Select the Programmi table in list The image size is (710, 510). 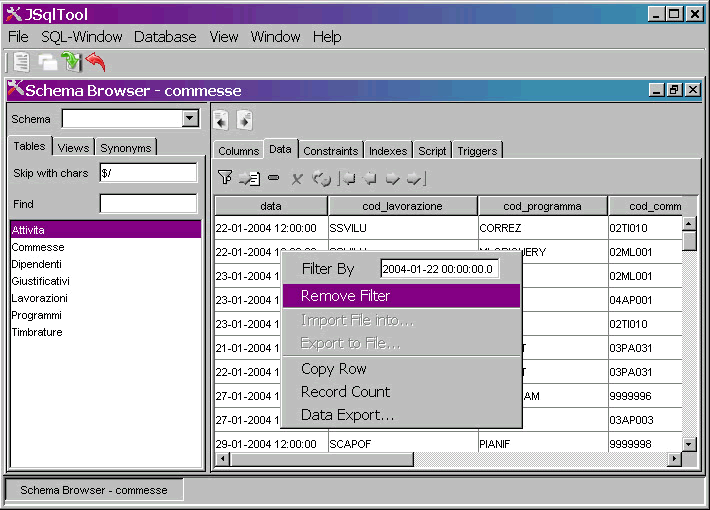tap(106, 315)
